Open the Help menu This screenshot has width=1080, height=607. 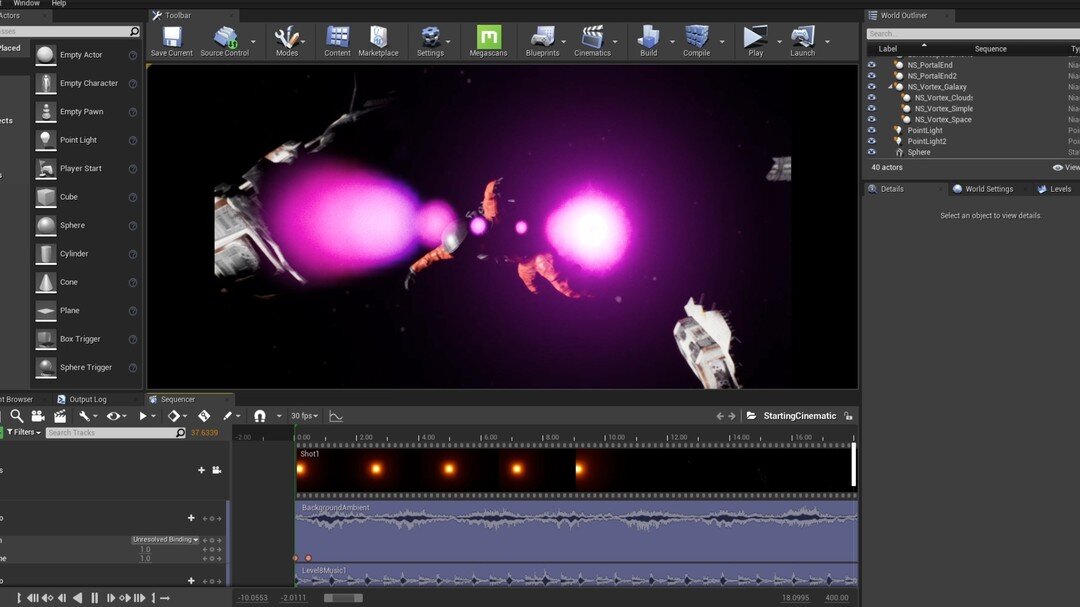click(59, 3)
